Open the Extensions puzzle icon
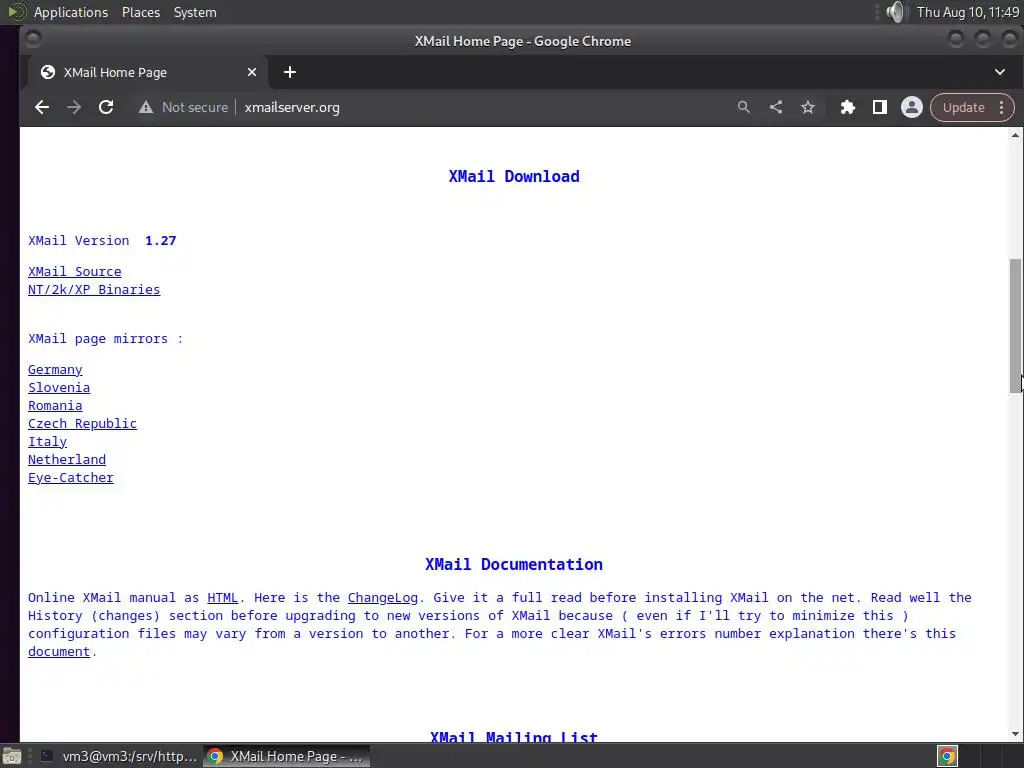This screenshot has height=768, width=1024. [x=848, y=107]
